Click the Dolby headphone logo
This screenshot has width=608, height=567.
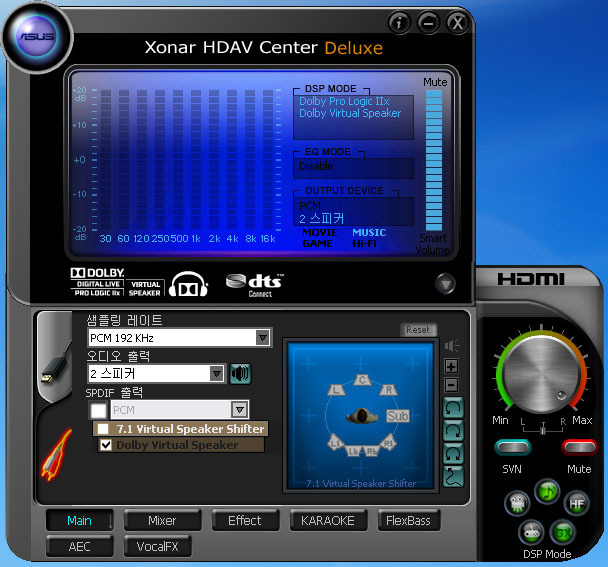point(189,285)
